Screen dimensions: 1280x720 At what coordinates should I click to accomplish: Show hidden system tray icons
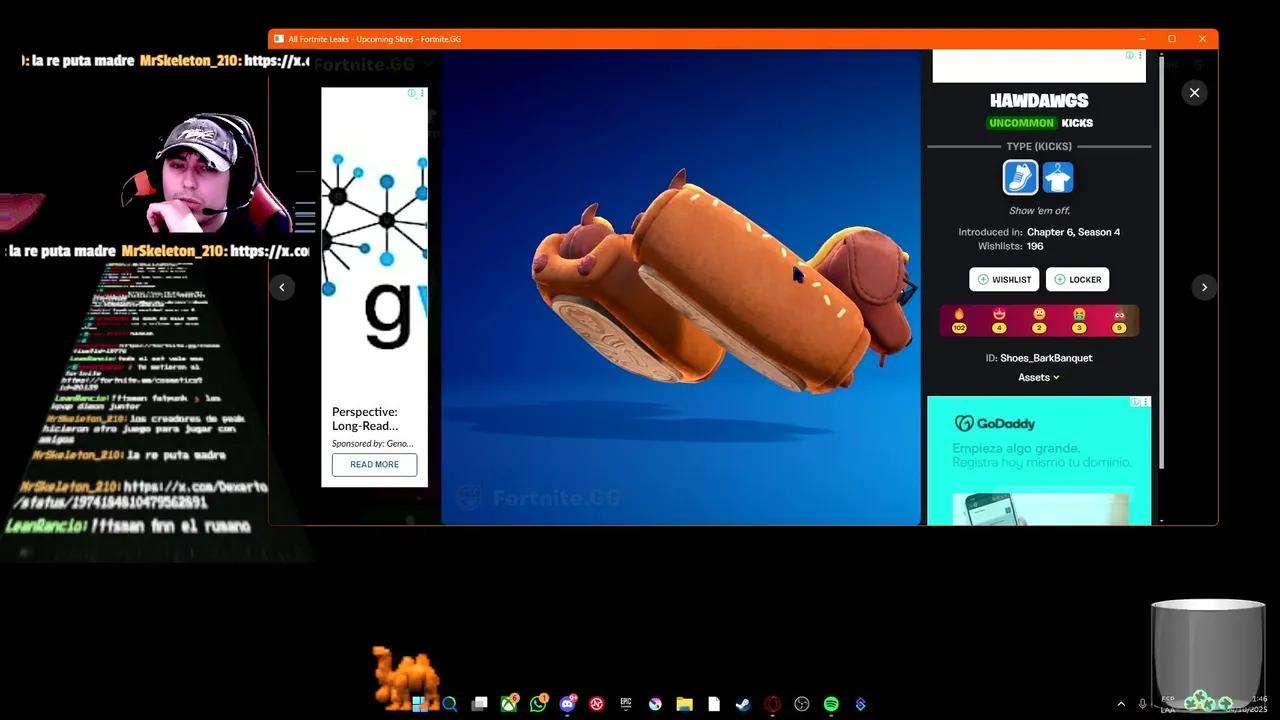[1121, 704]
